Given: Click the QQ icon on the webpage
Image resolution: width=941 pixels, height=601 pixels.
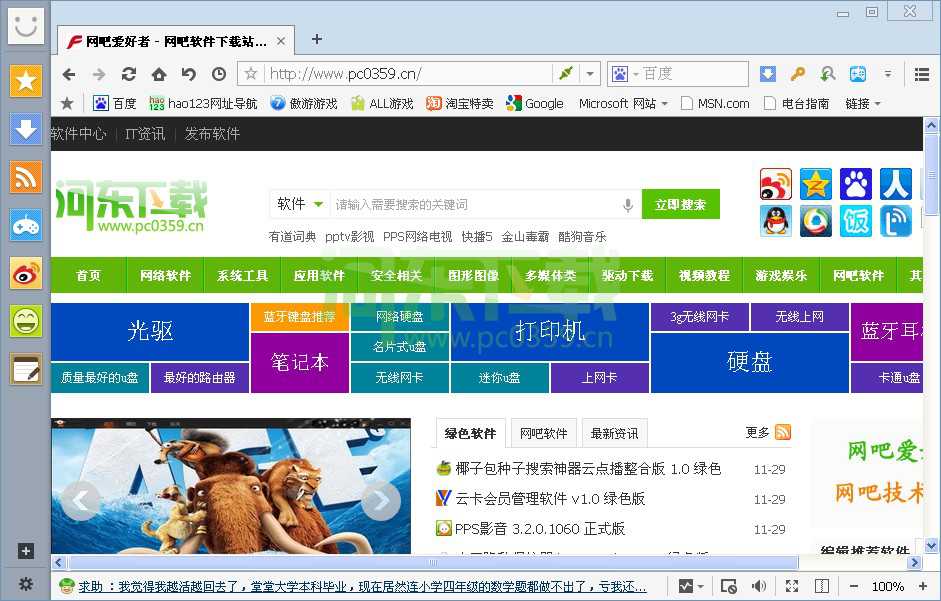Looking at the screenshot, I should [776, 222].
